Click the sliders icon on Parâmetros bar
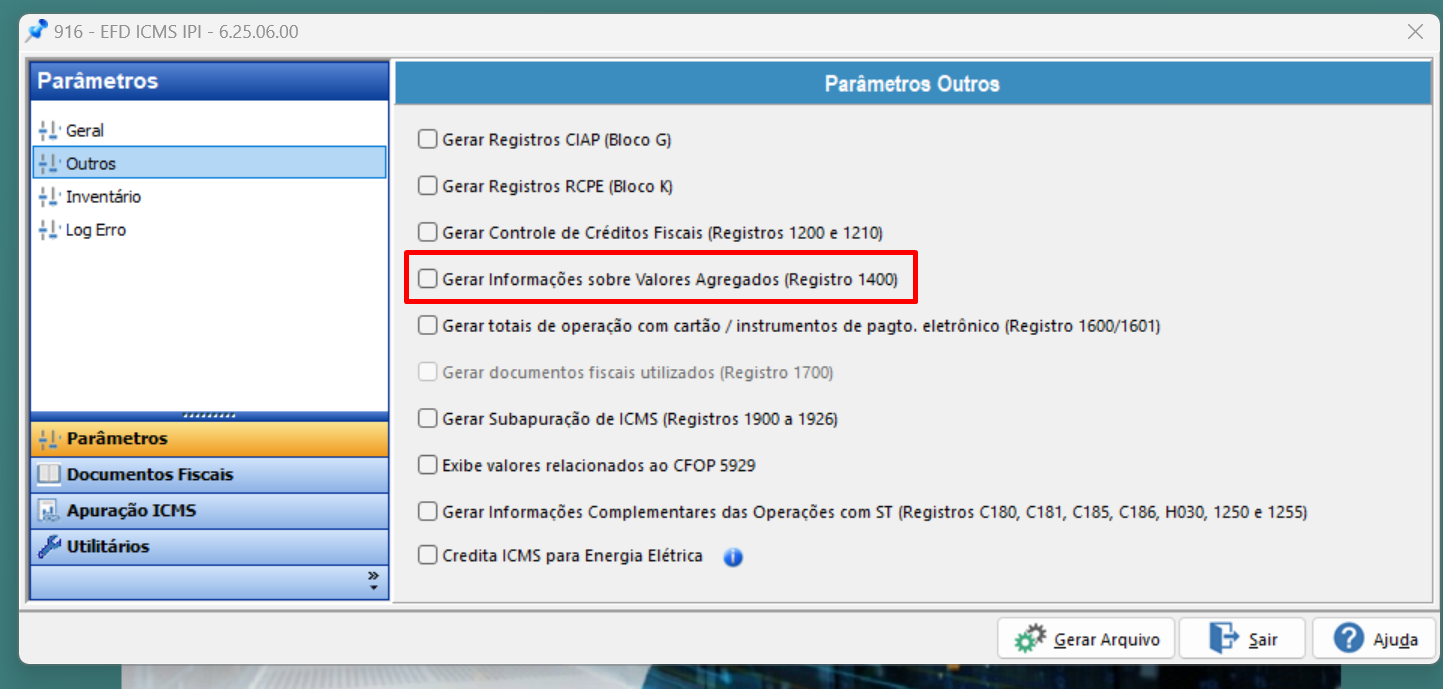This screenshot has width=1443, height=689. (x=49, y=438)
